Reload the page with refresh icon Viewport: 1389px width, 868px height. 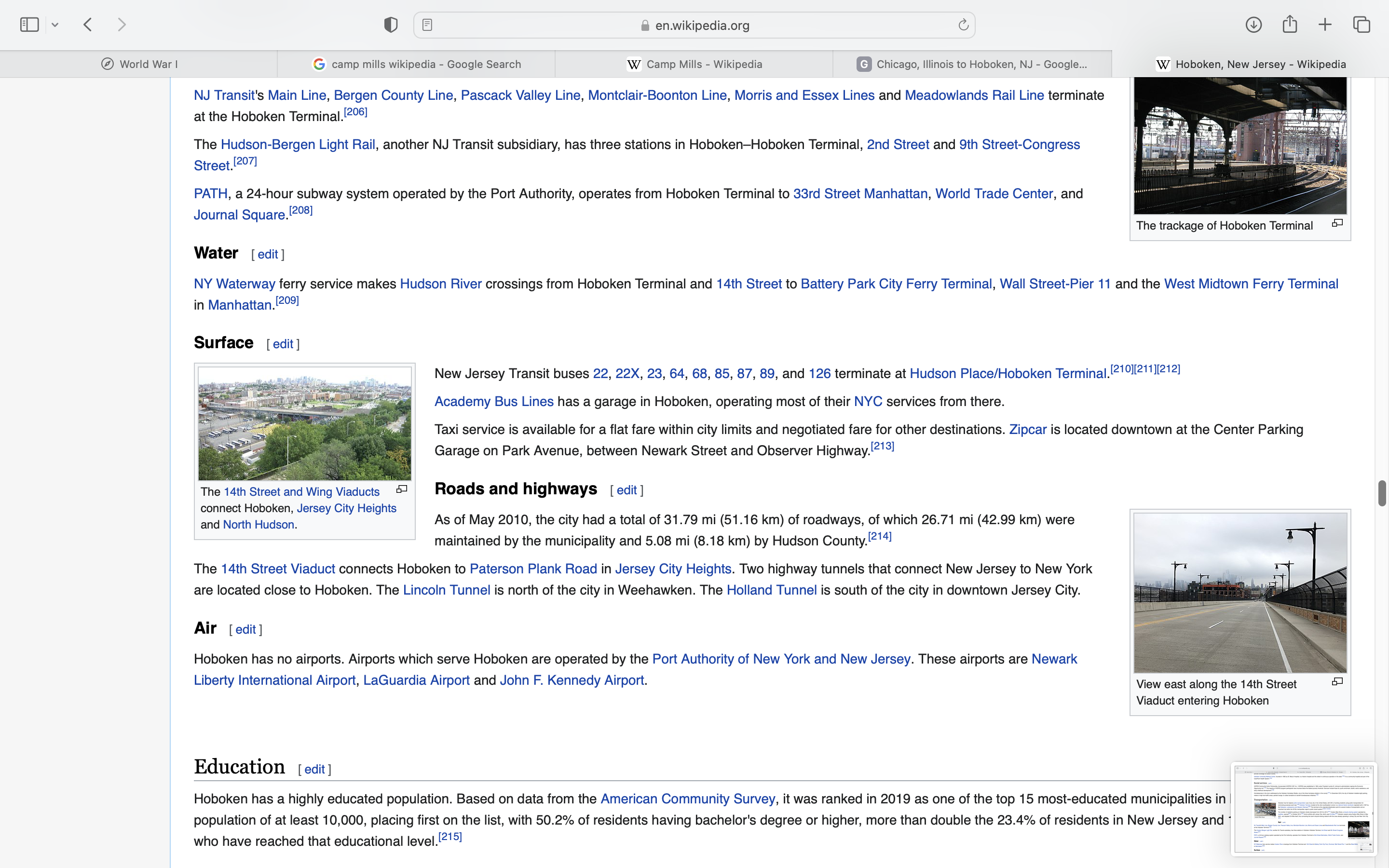point(963,25)
